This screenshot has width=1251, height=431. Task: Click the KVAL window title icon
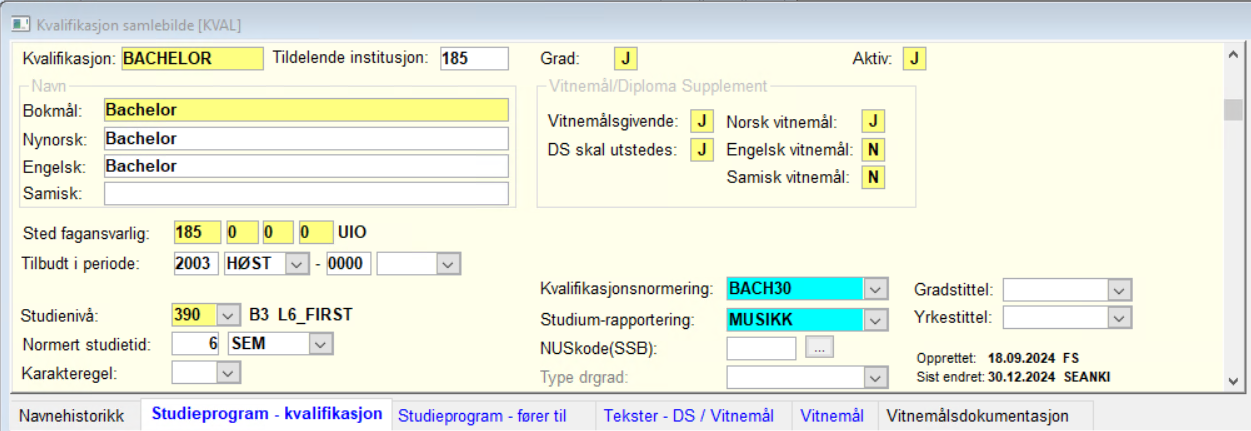click(x=19, y=23)
